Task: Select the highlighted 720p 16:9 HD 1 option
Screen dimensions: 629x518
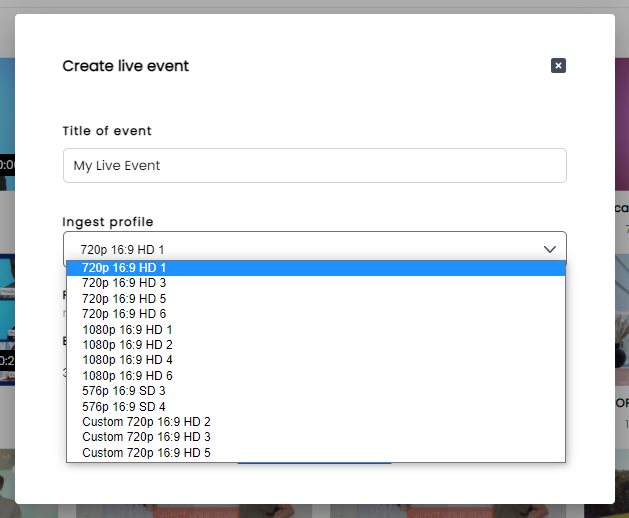Action: (x=316, y=268)
